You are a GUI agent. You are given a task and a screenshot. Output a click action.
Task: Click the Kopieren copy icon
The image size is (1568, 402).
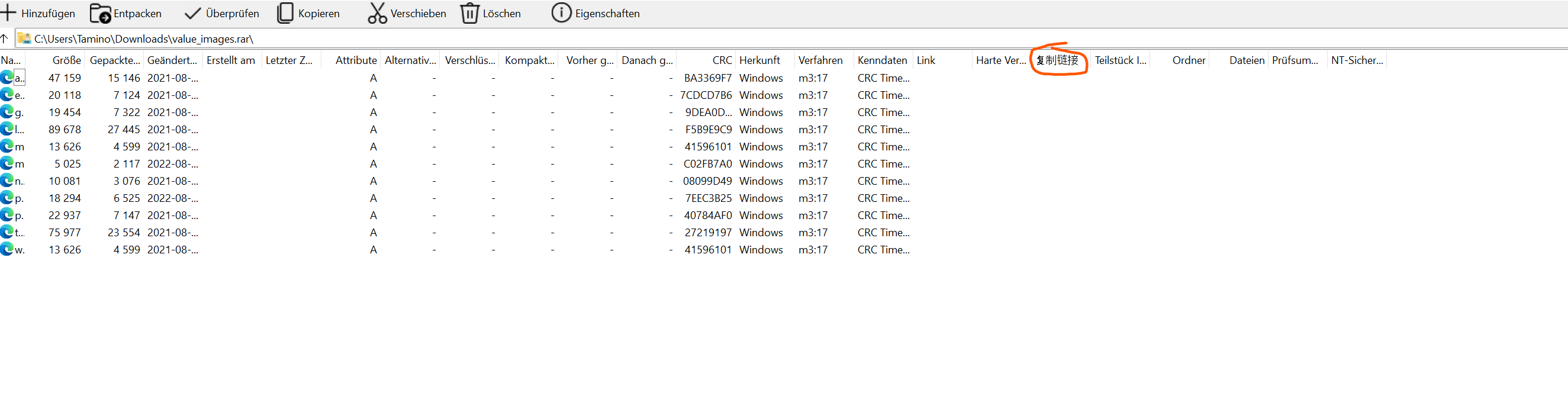285,13
